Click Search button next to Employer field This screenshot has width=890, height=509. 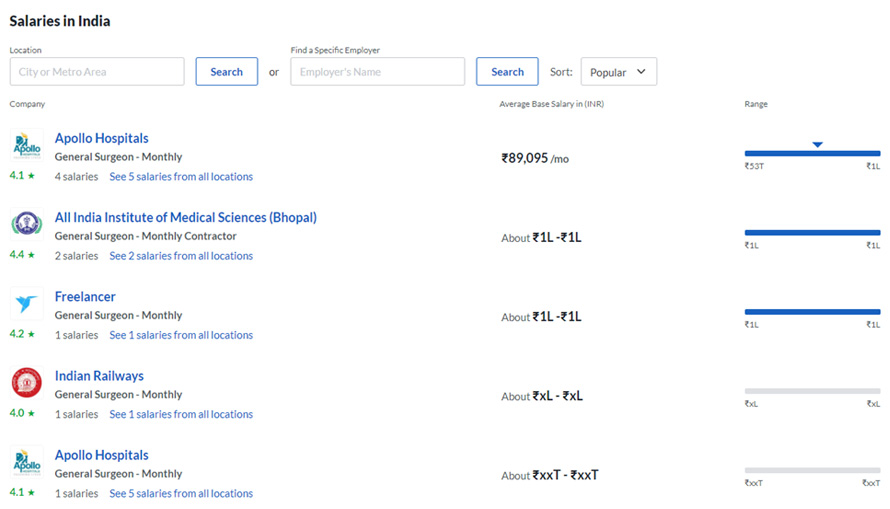(x=507, y=71)
